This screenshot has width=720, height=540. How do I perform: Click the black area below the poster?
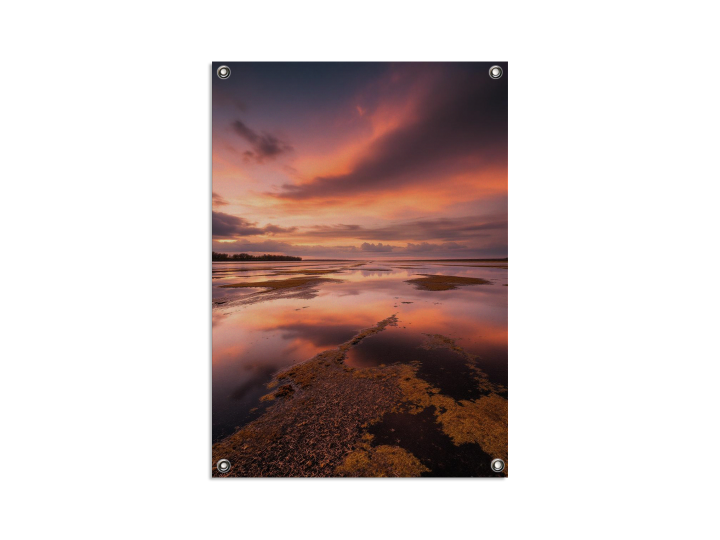[360, 508]
